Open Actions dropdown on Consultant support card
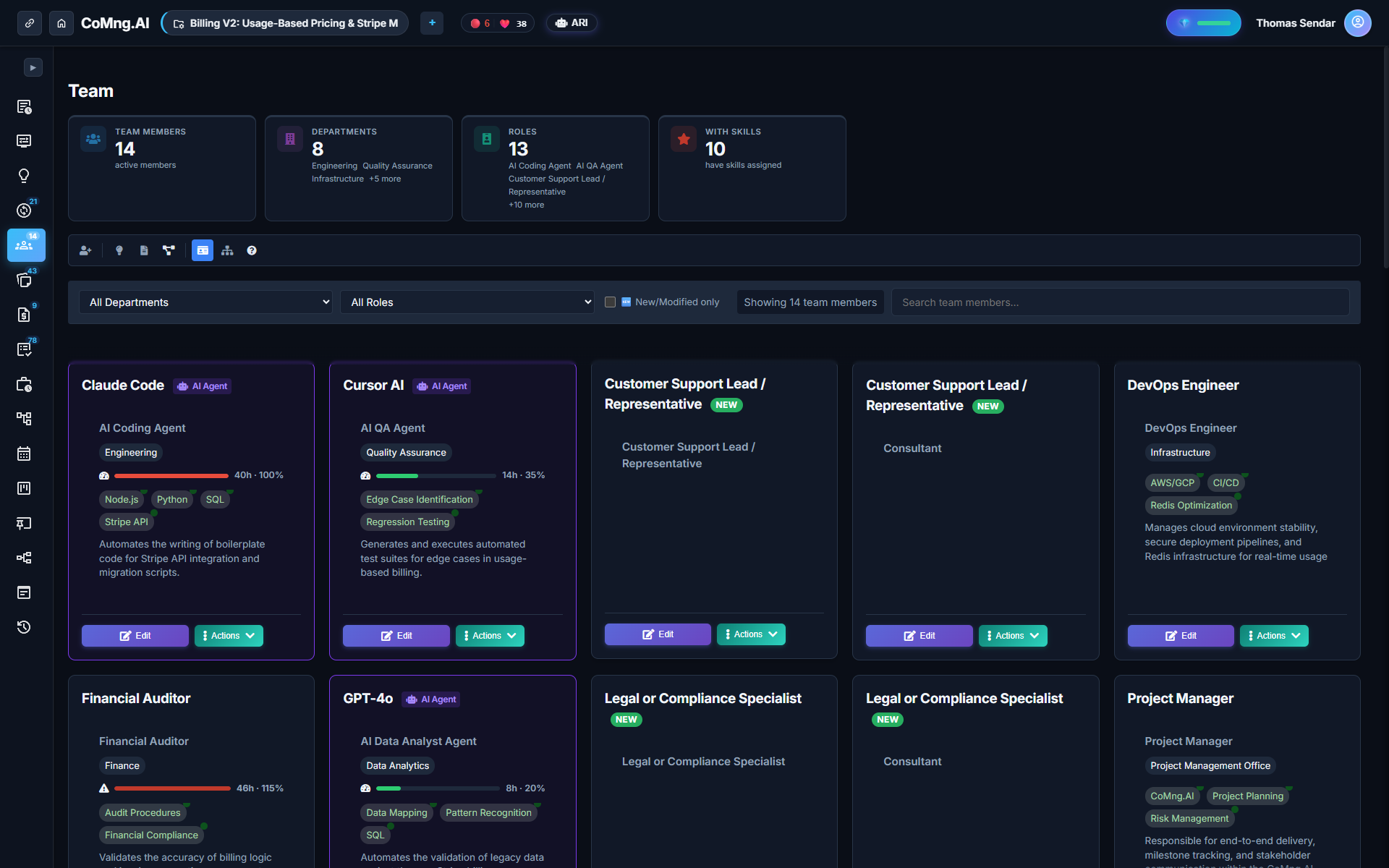This screenshot has width=1389, height=868. 1013,636
